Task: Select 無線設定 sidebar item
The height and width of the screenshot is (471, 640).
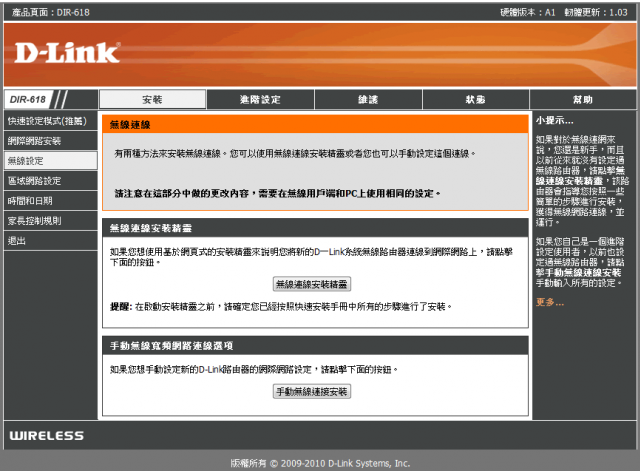Action: pyautogui.click(x=51, y=161)
